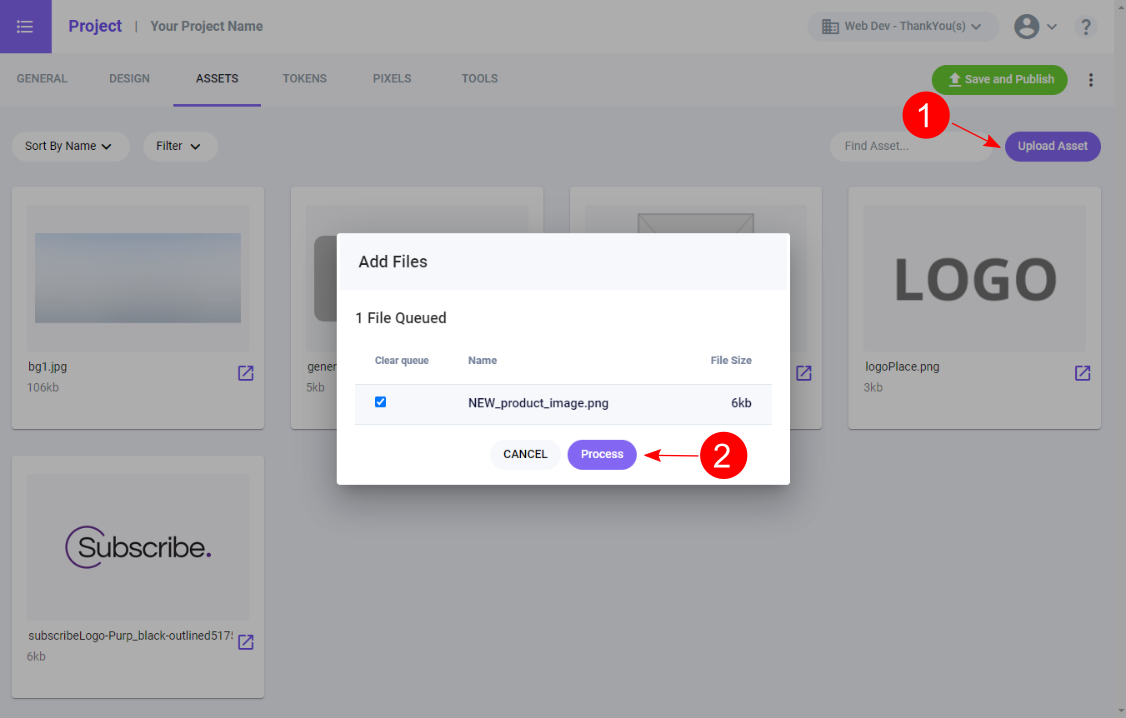Select the LOGO placeholder thumbnail

[974, 279]
